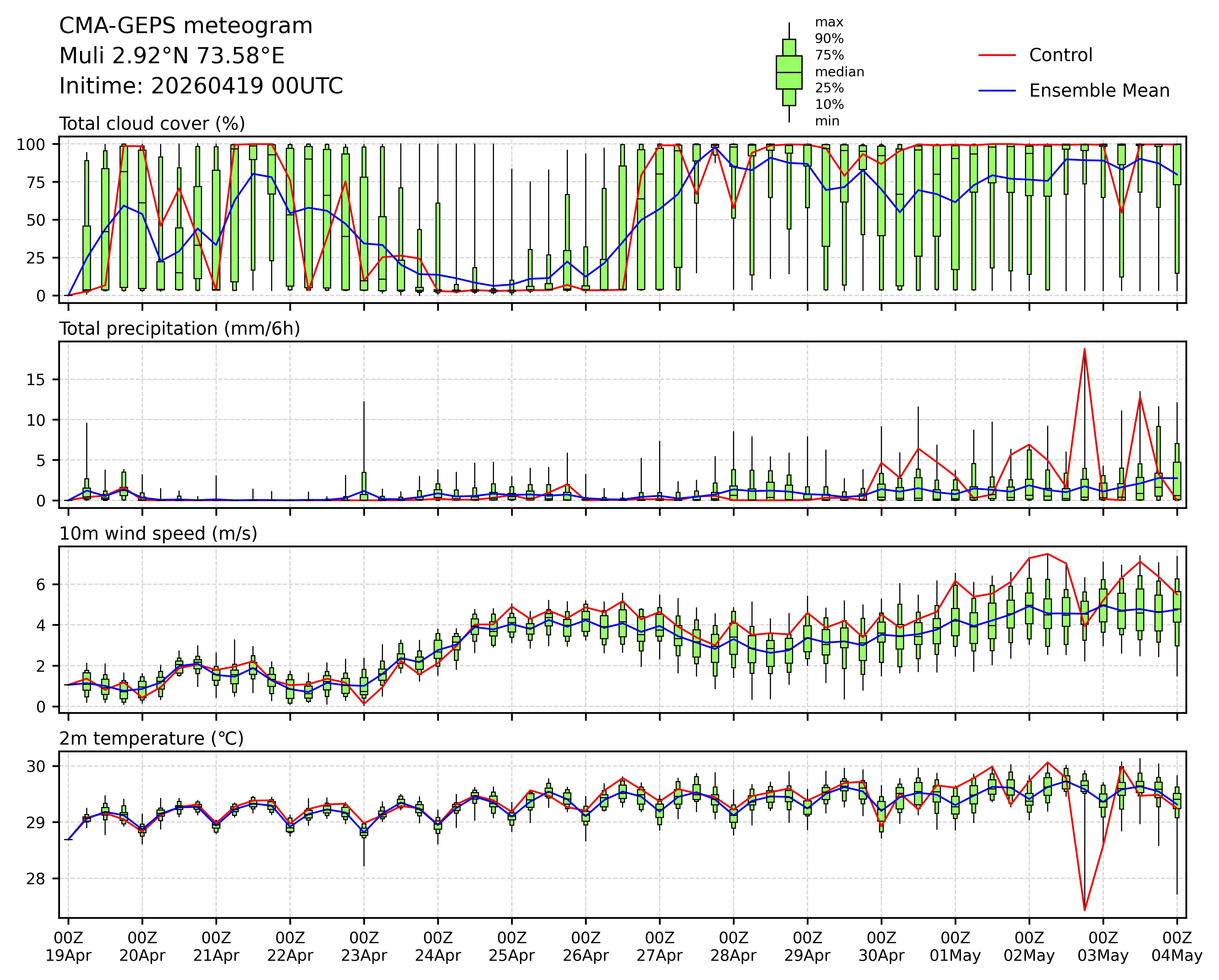Click the Total cloud cover panel title
This screenshot has height=980, width=1219.
152,124
